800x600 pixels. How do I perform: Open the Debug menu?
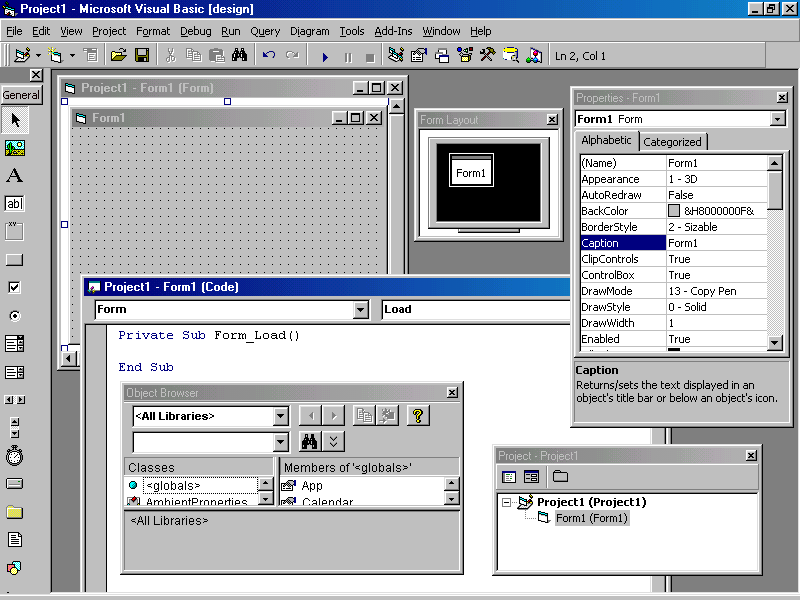pyautogui.click(x=195, y=31)
